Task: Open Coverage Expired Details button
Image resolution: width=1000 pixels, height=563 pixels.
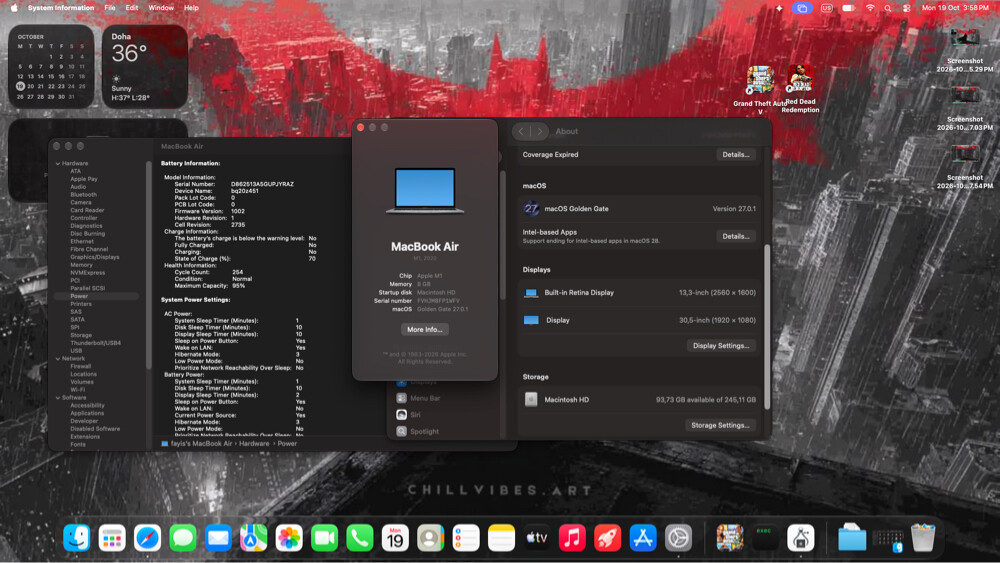Action: pyautogui.click(x=735, y=155)
